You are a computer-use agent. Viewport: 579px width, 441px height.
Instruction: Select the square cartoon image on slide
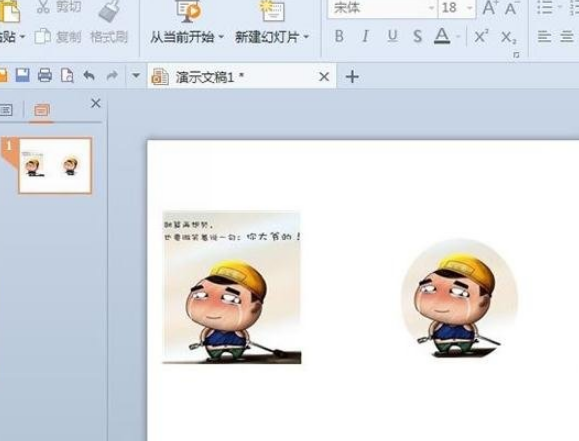click(x=232, y=287)
